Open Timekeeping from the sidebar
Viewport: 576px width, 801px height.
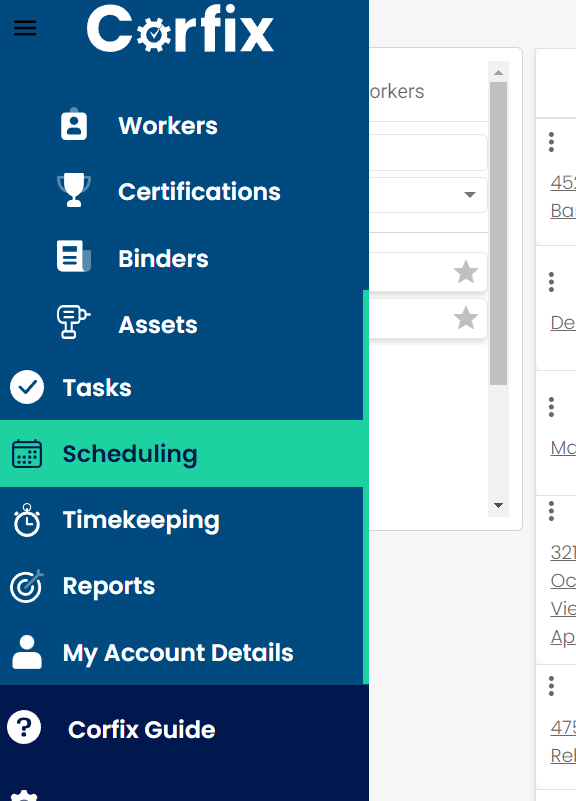pyautogui.click(x=141, y=521)
